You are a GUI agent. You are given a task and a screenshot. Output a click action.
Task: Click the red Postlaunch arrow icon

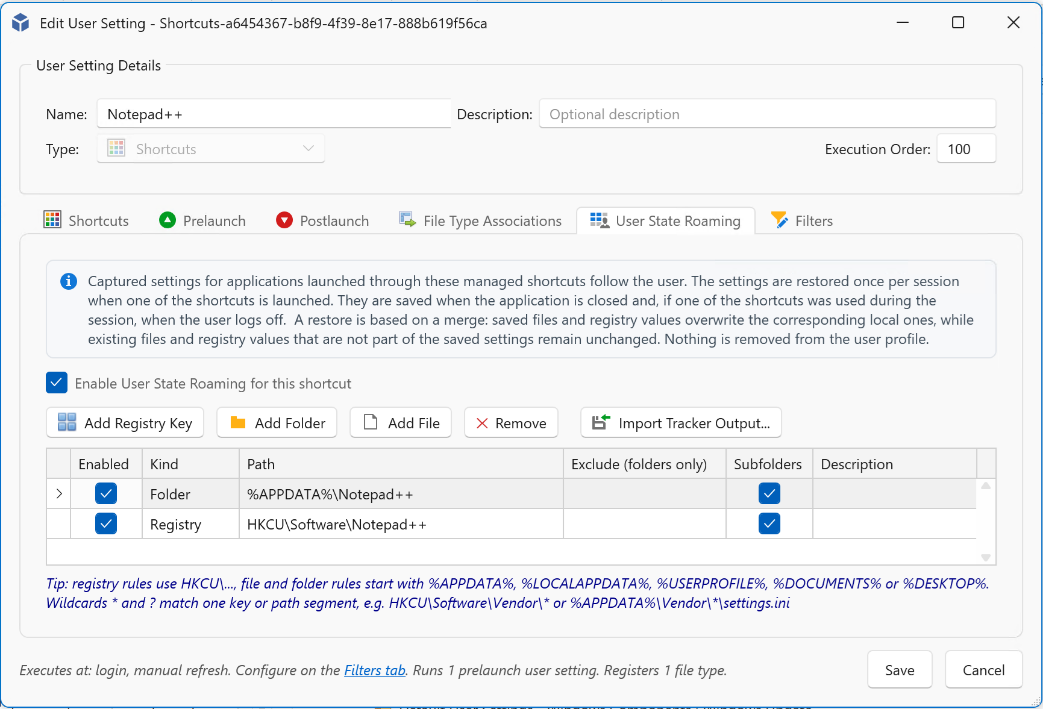pyautogui.click(x=284, y=219)
